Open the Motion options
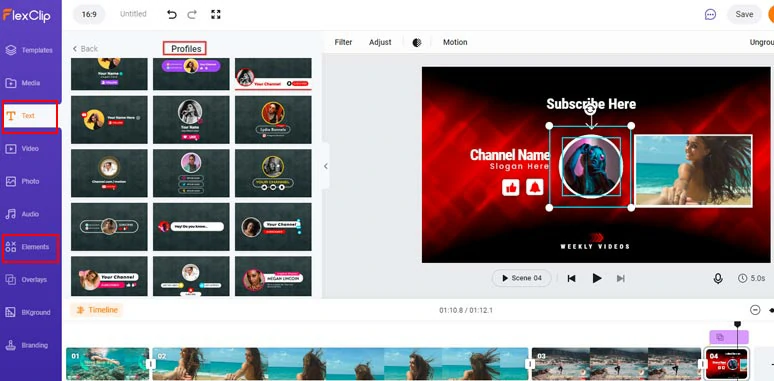This screenshot has height=381, width=774. 455,42
